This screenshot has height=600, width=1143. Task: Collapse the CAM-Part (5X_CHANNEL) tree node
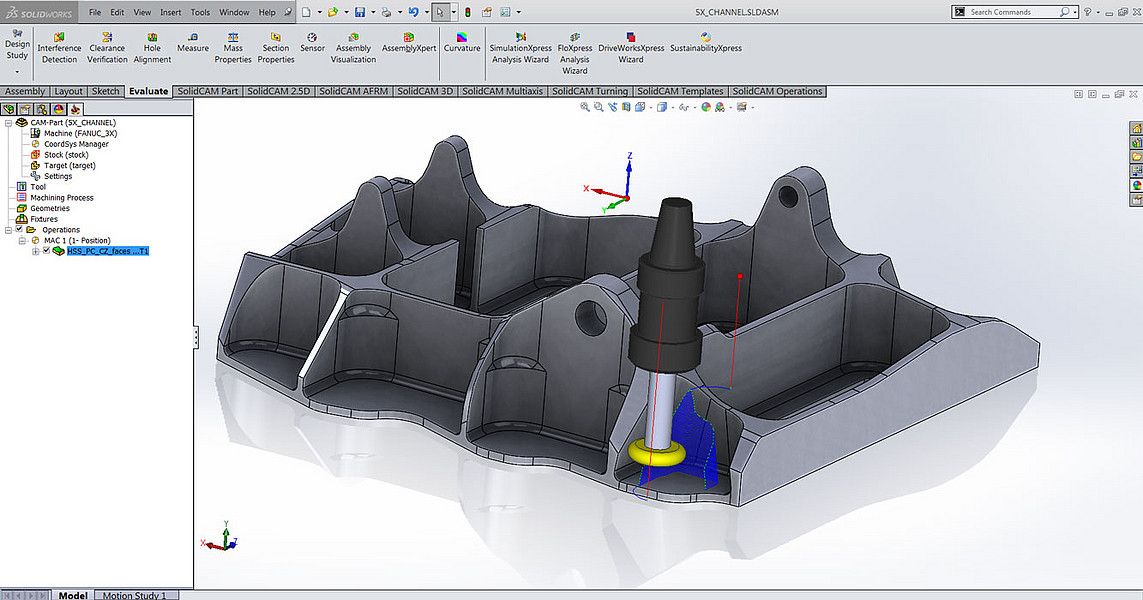[9, 123]
